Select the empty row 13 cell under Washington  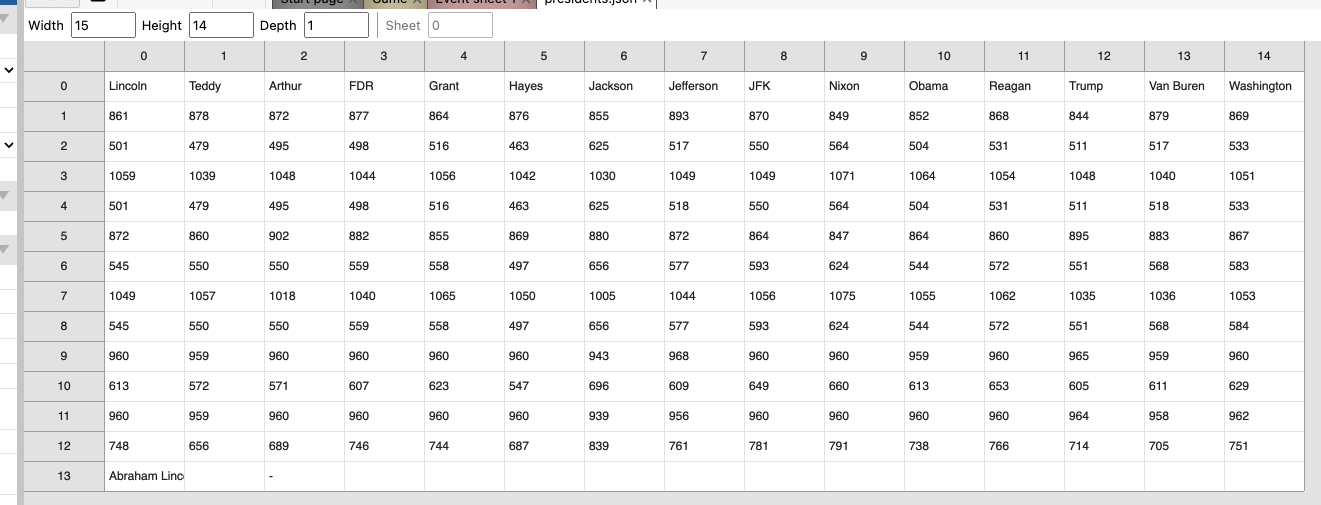pyautogui.click(x=1264, y=476)
